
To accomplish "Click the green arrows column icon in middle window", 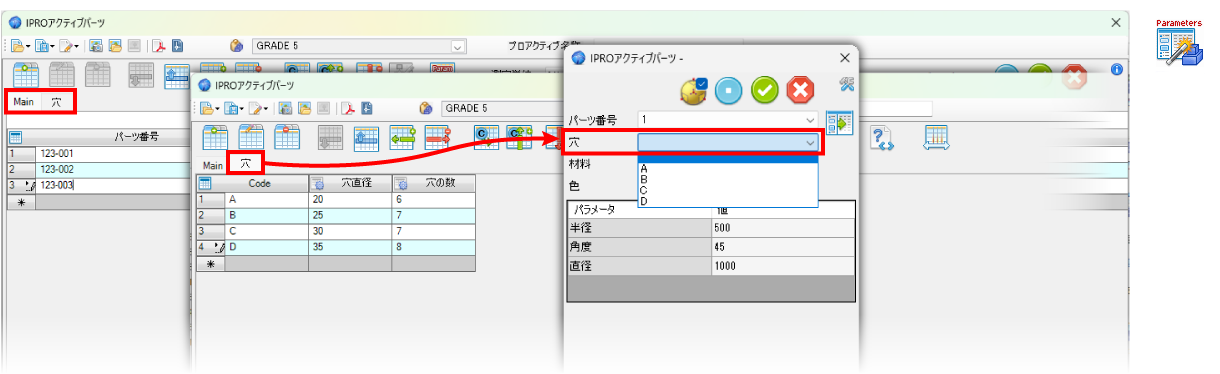I will tap(403, 138).
